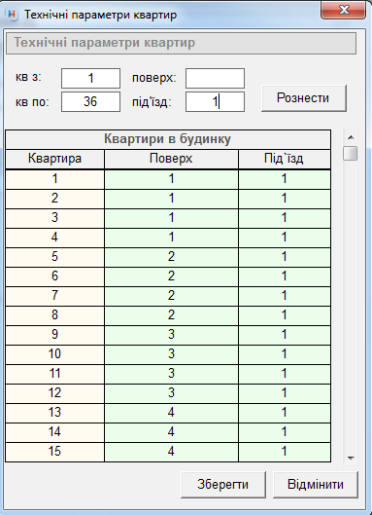372x515 pixels.
Task: Cancel using the Відмінити button
Action: pos(315,484)
